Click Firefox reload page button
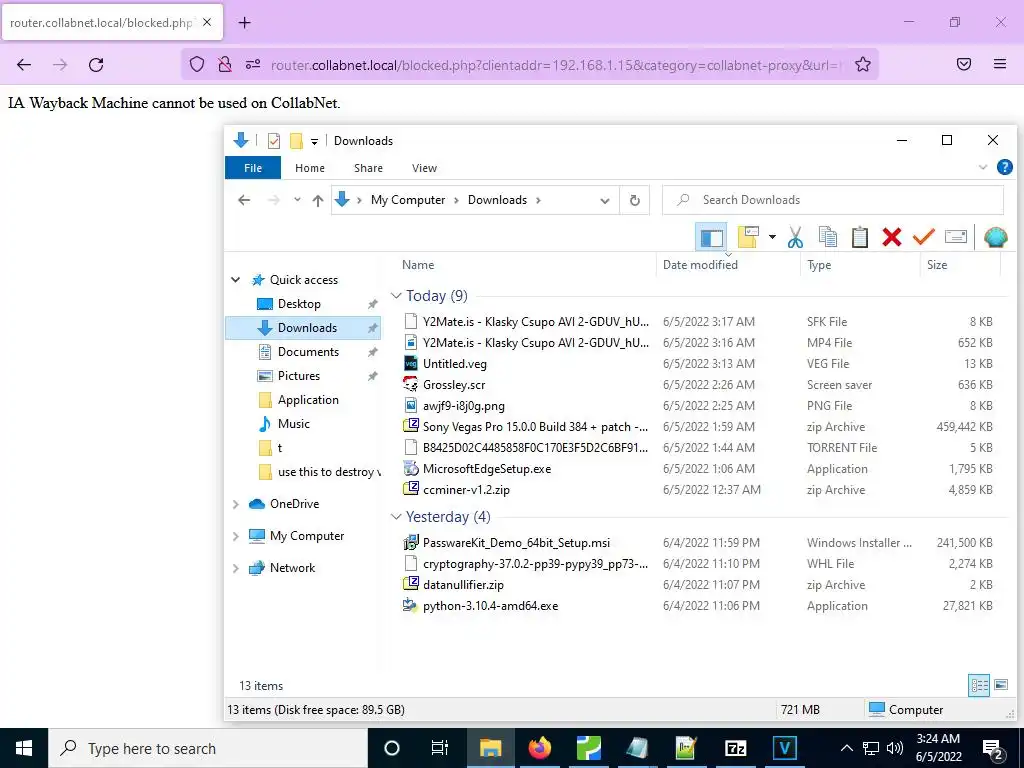The width and height of the screenshot is (1024, 768). click(x=96, y=65)
